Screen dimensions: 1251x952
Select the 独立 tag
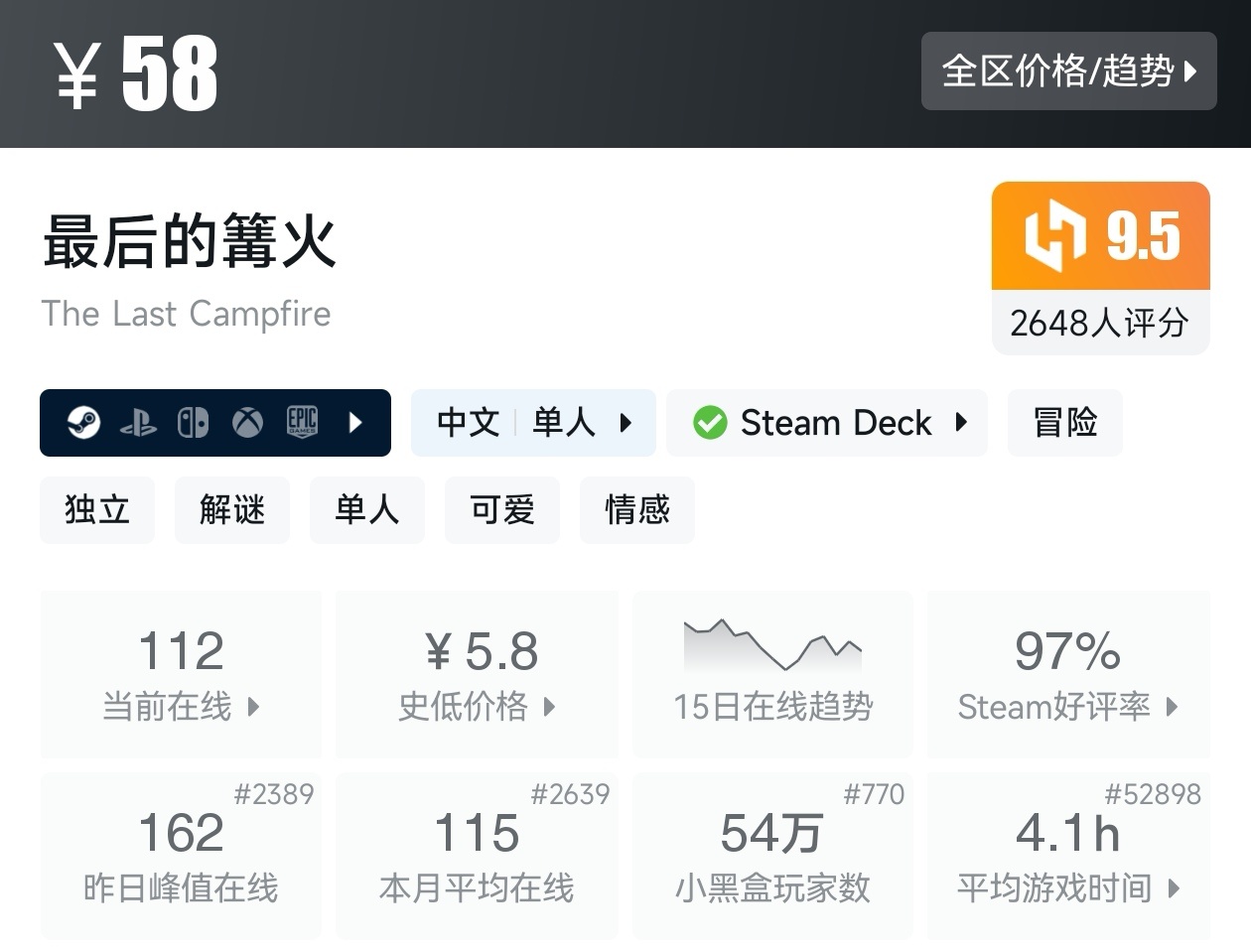(x=97, y=510)
